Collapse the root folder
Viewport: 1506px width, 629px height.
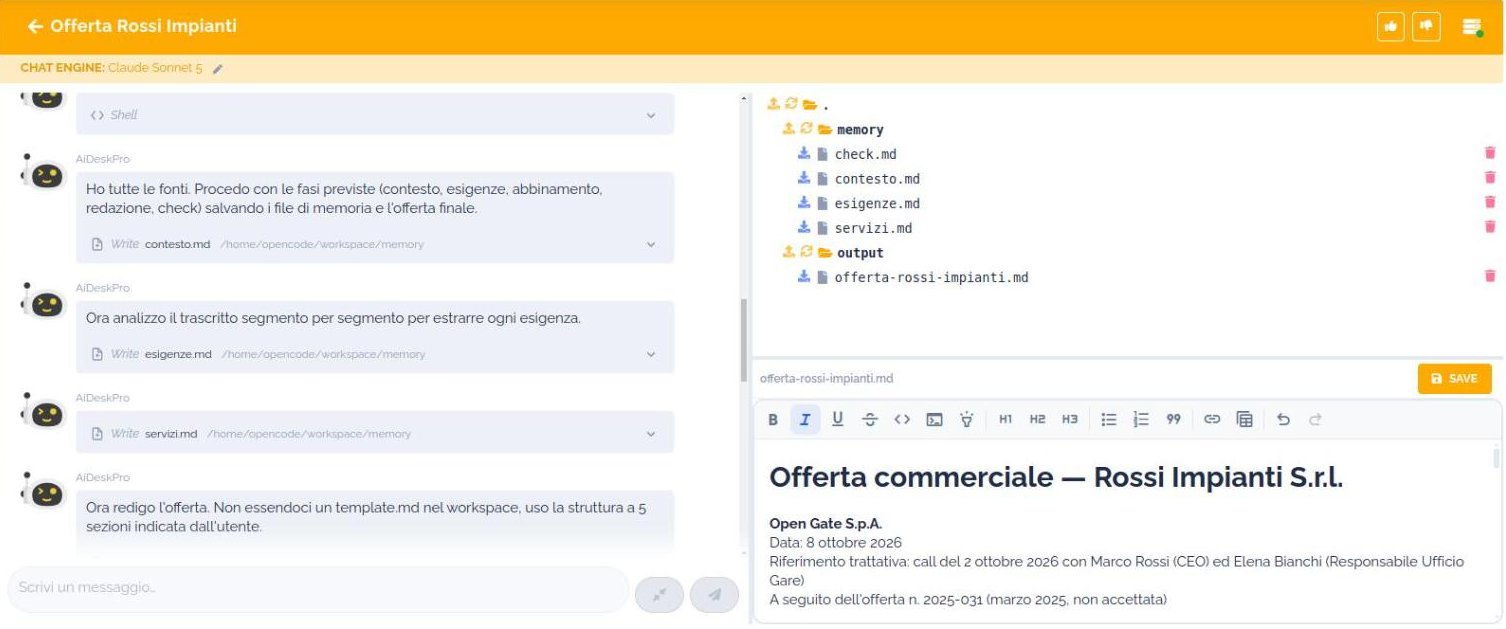pyautogui.click(x=810, y=104)
